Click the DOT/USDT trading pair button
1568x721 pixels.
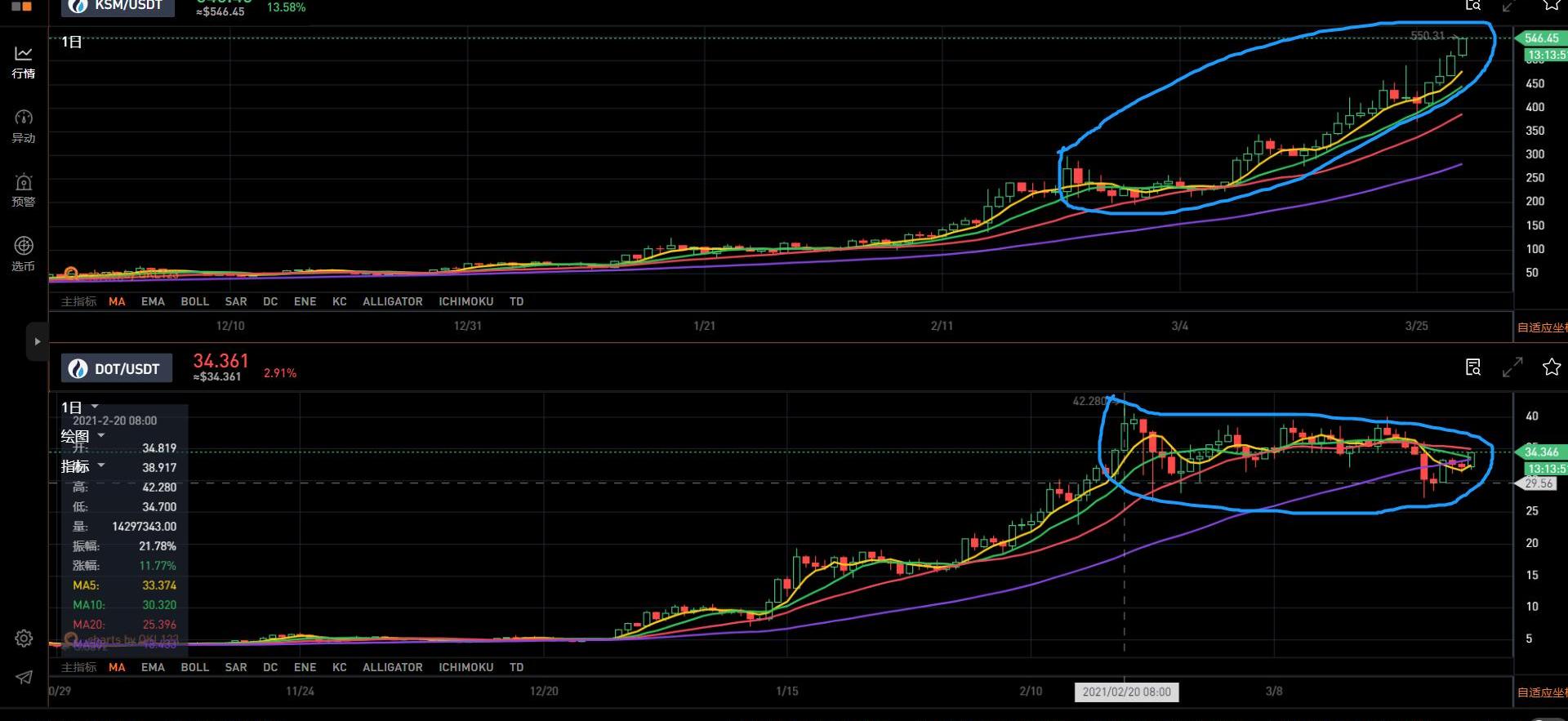[x=117, y=369]
